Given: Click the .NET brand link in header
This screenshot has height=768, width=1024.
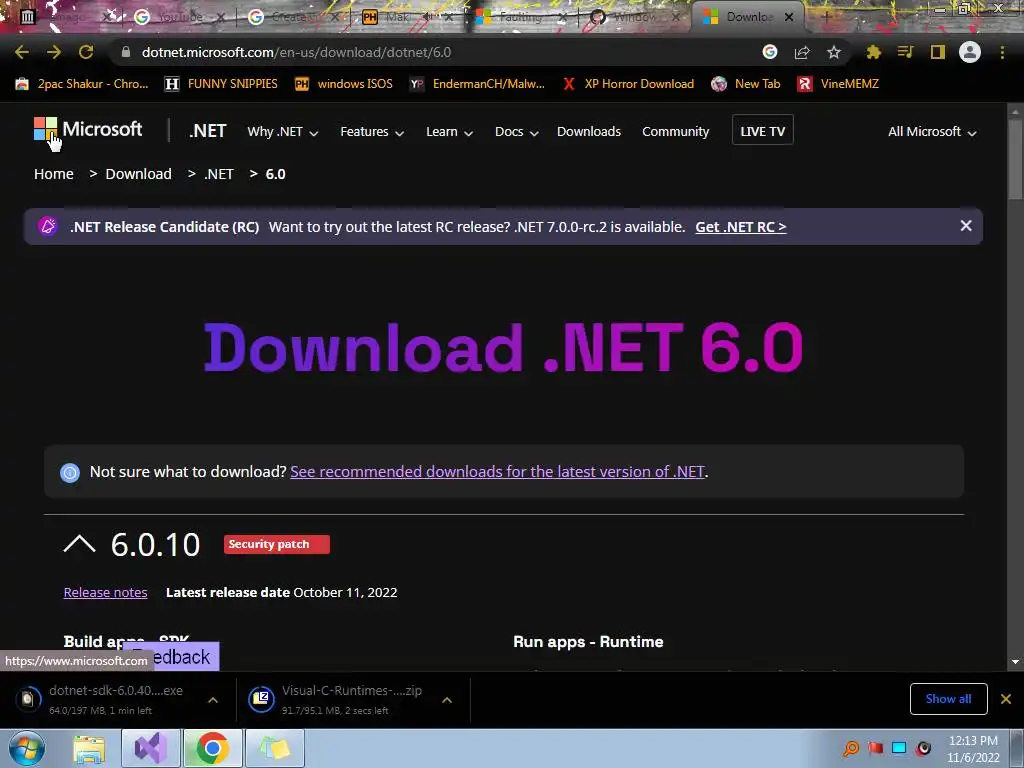Looking at the screenshot, I should pyautogui.click(x=208, y=131).
